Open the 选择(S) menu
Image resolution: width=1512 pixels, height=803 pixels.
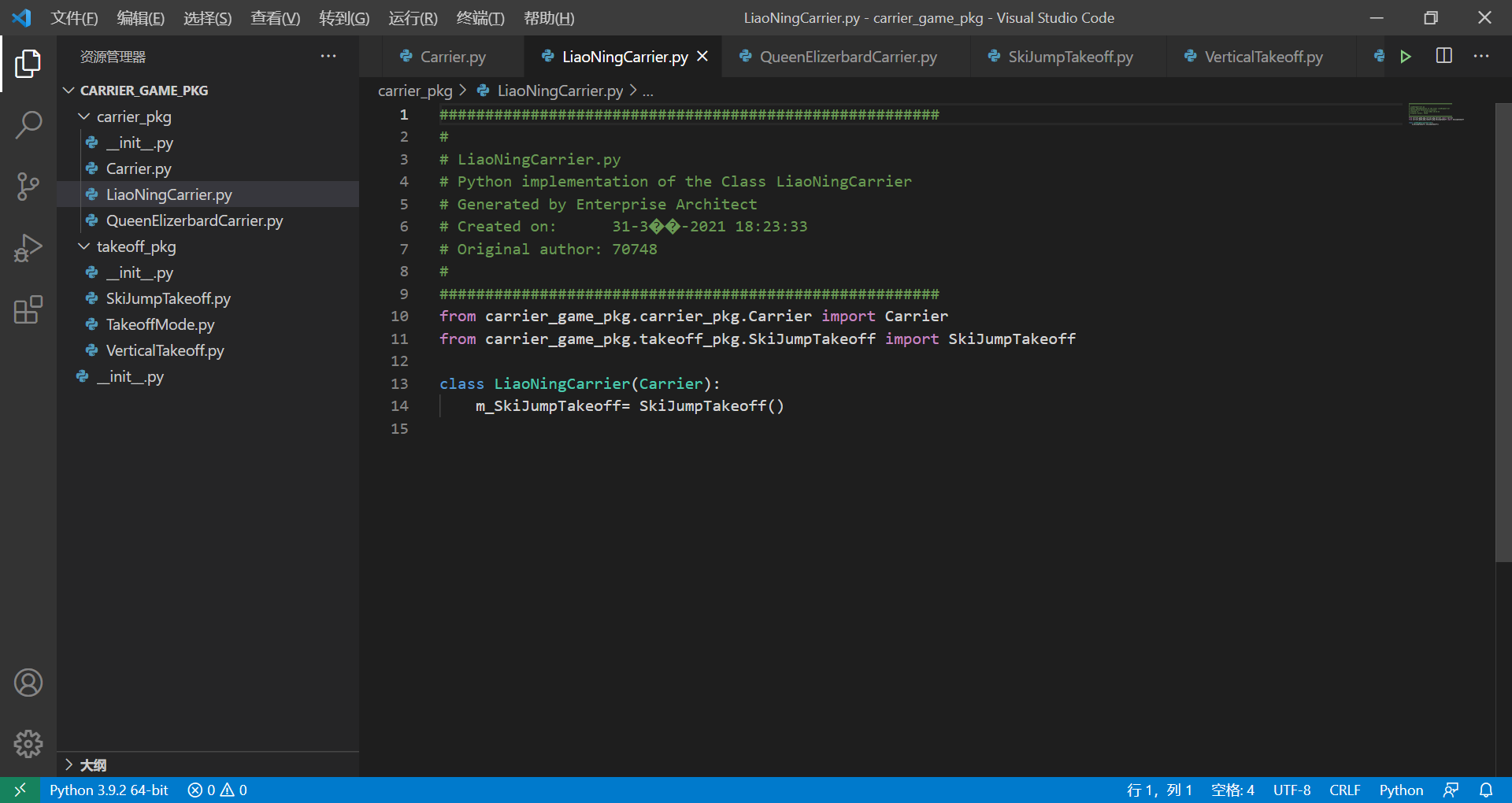click(x=208, y=18)
